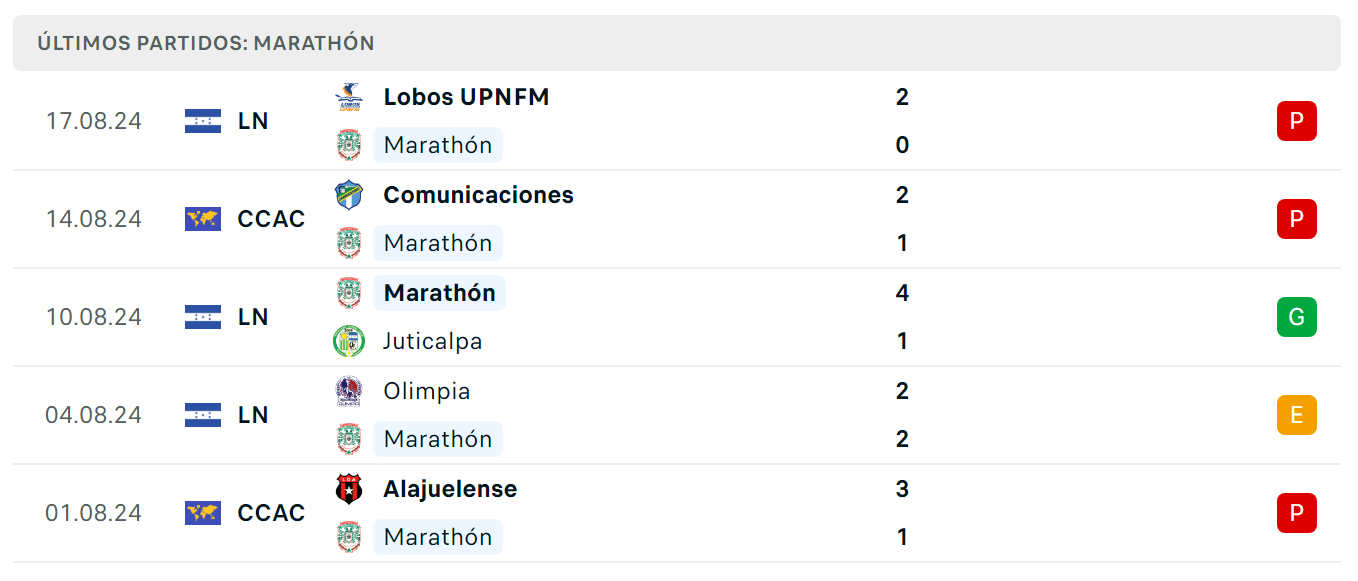The height and width of the screenshot is (581, 1358).
Task: Click Marathón crest in 10.08.24 match
Action: 349,293
